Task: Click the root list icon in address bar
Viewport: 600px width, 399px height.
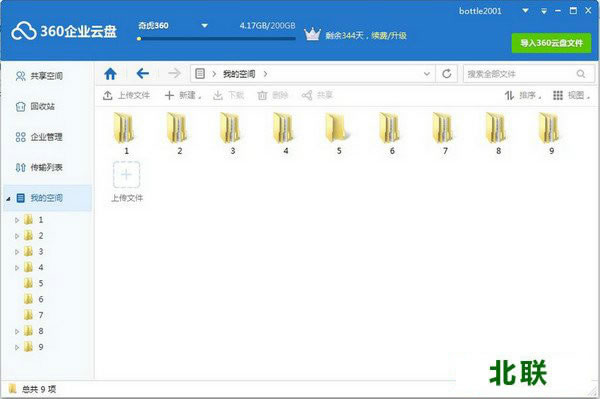Action: click(x=200, y=73)
